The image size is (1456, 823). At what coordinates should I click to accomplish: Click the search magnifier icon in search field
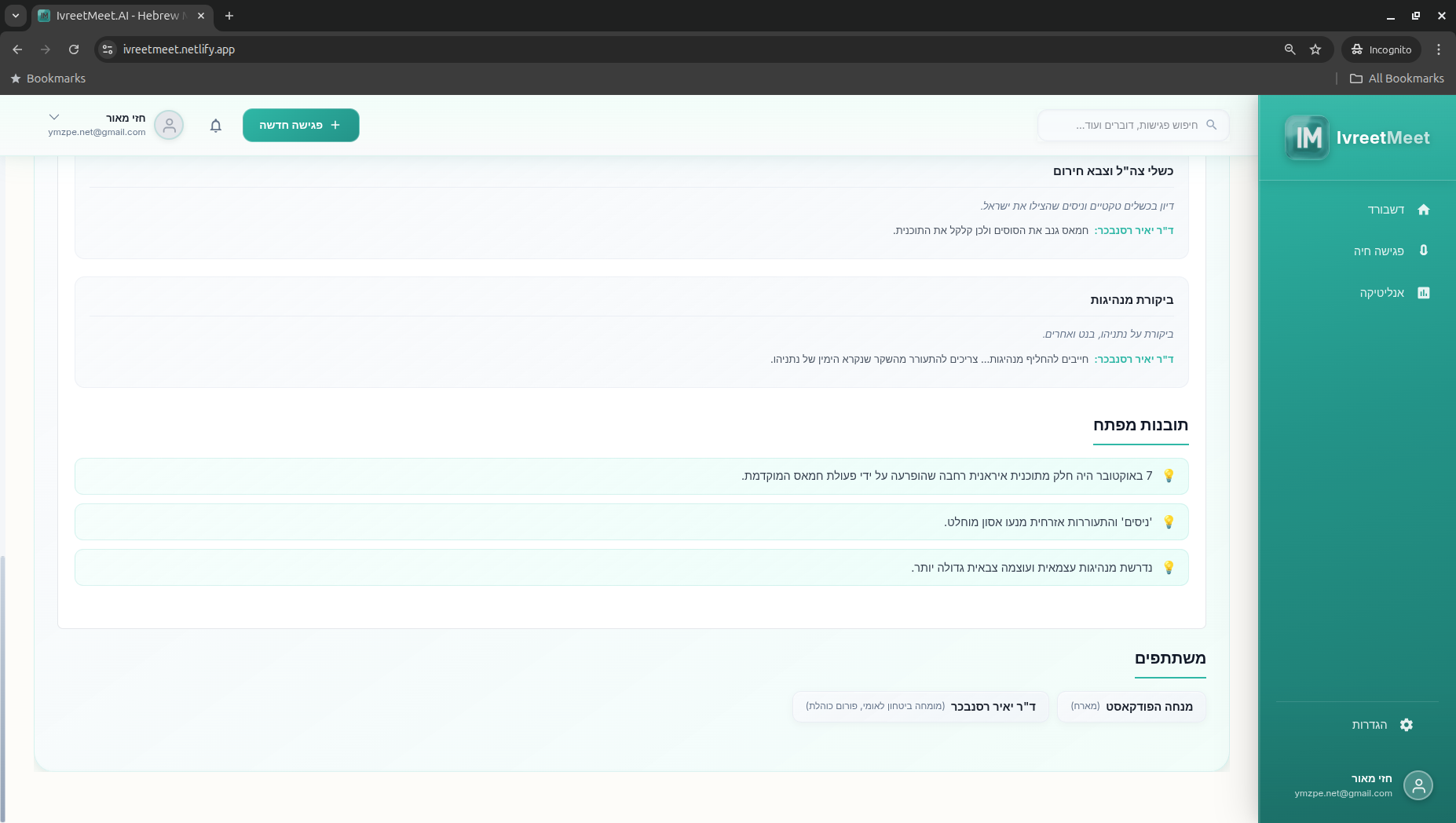1211,125
